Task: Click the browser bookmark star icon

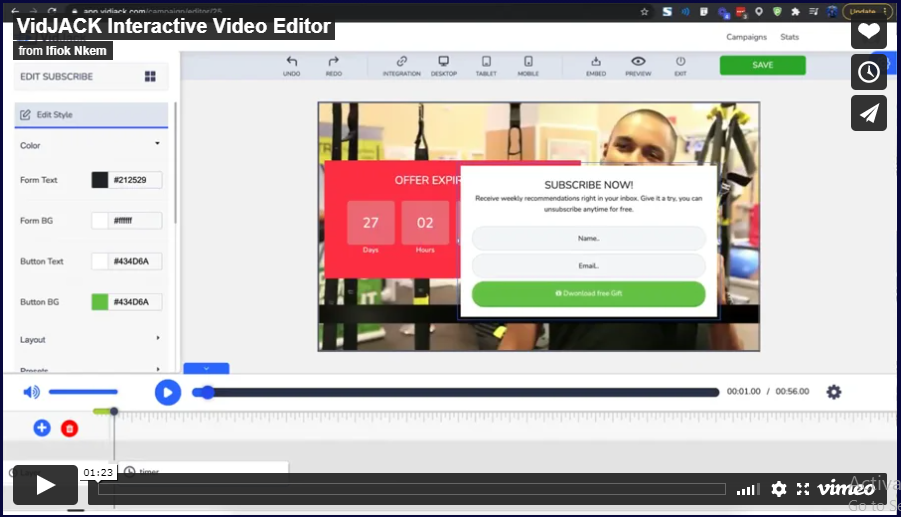Action: [x=644, y=11]
